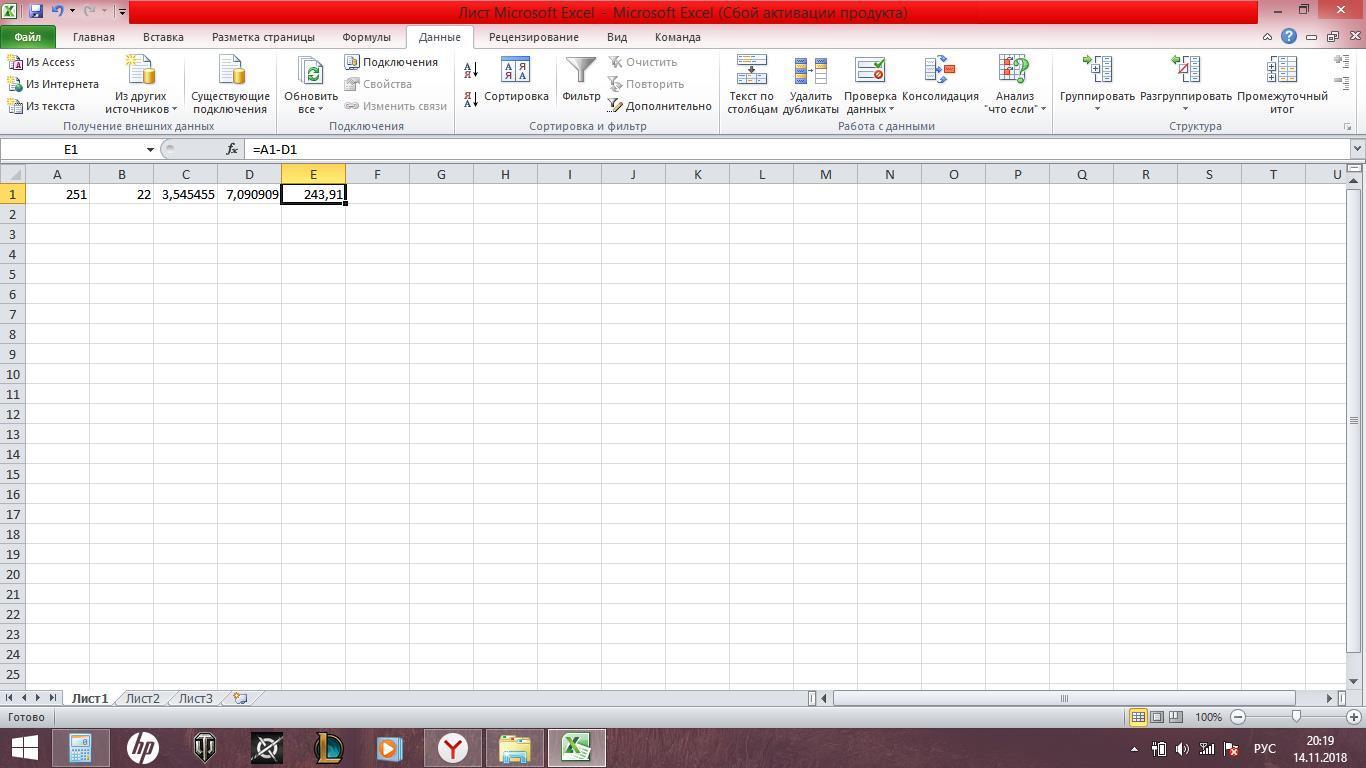Click the zoom slider handle

(1296, 717)
